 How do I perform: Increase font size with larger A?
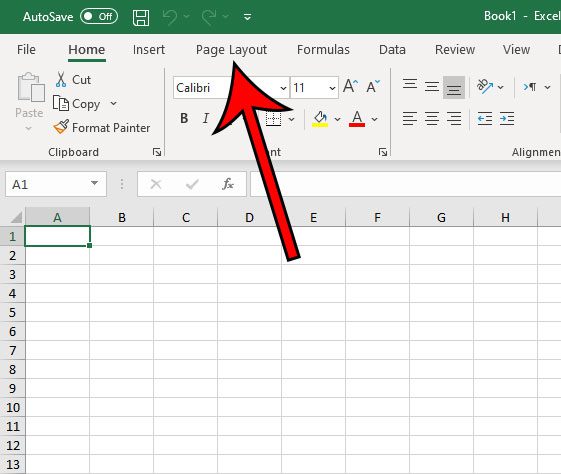pyautogui.click(x=350, y=87)
